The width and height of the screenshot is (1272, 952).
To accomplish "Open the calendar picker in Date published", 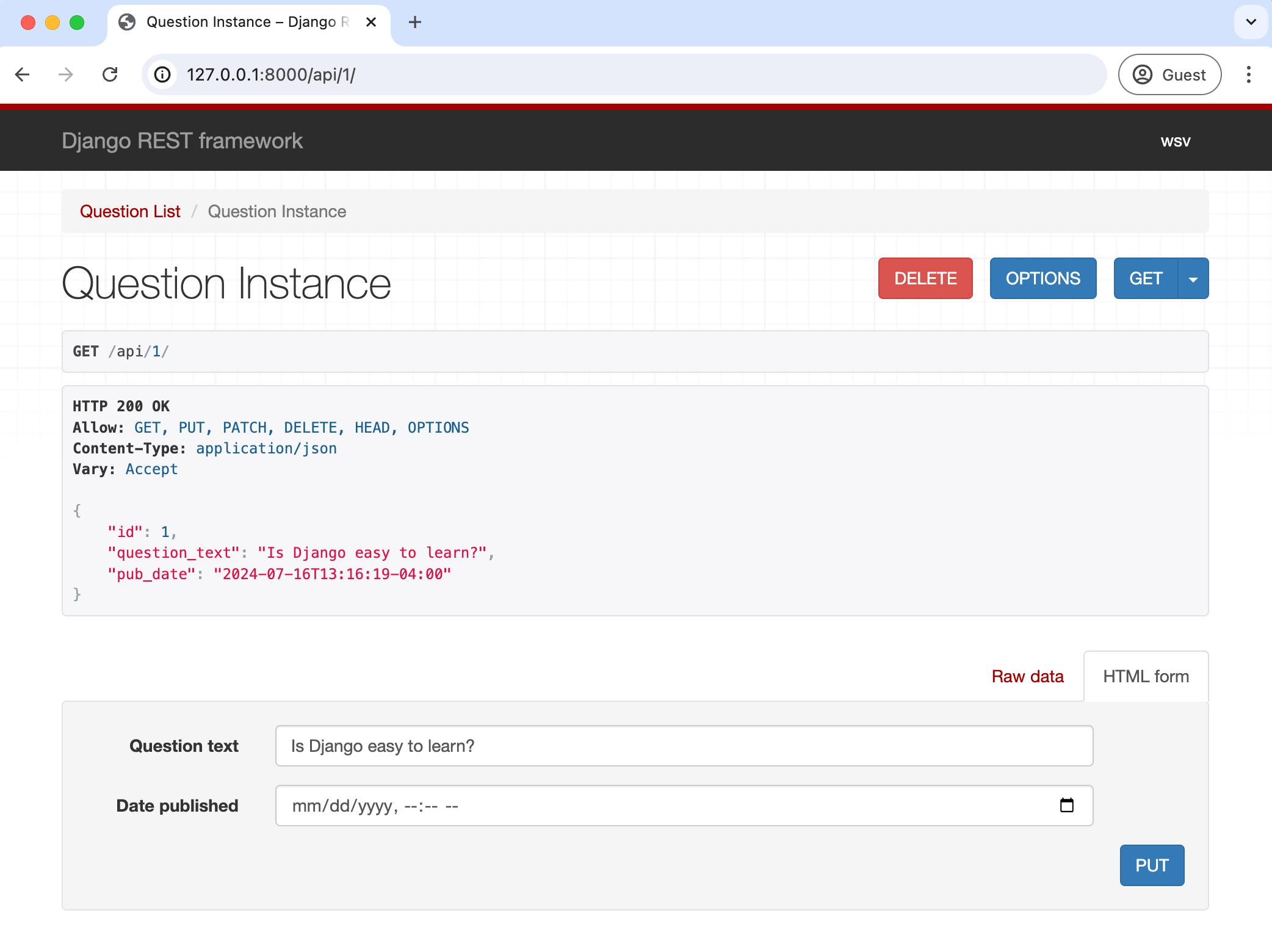I will tap(1067, 806).
